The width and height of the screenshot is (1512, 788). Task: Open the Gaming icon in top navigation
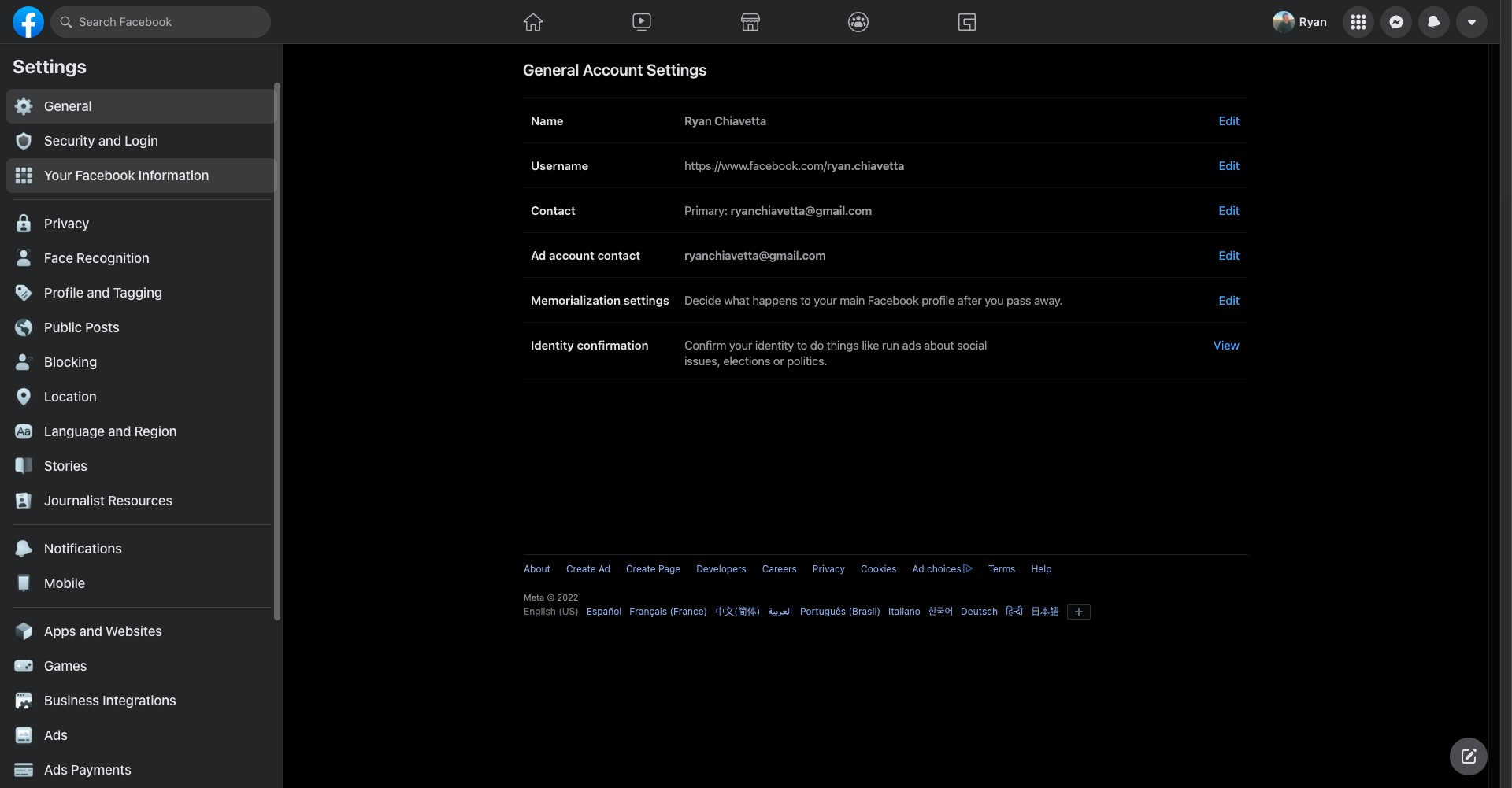[x=967, y=22]
